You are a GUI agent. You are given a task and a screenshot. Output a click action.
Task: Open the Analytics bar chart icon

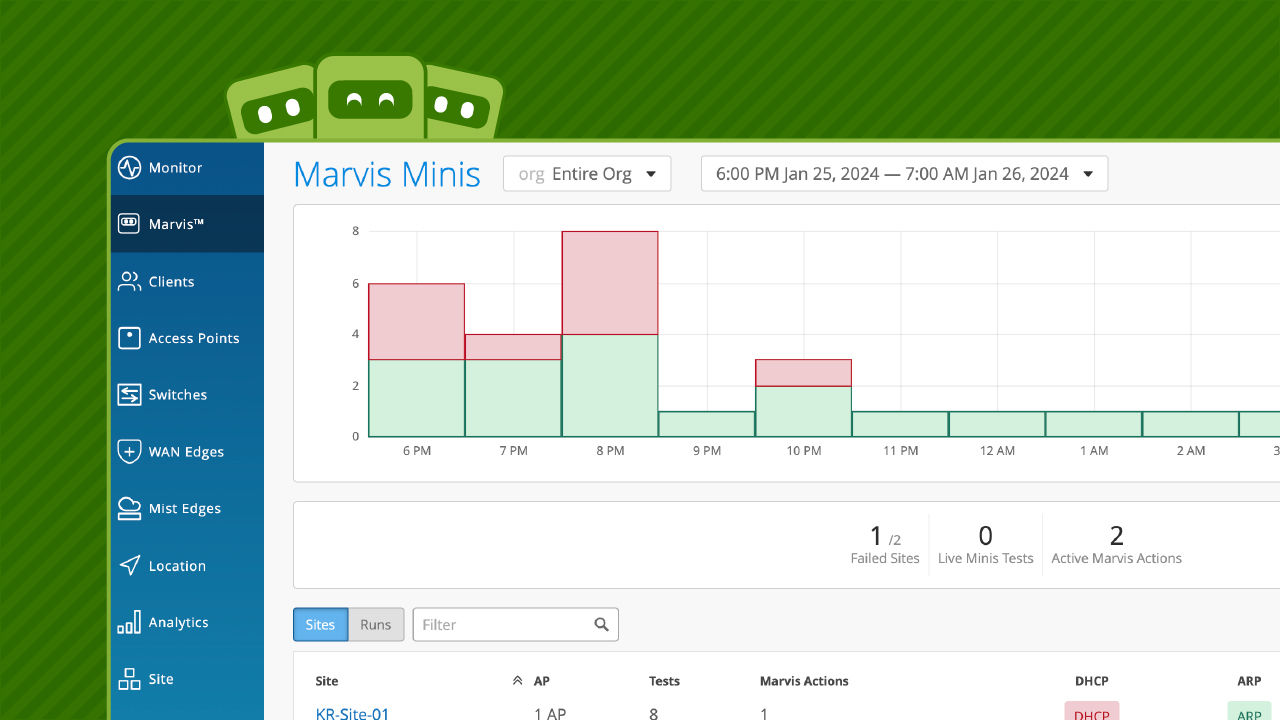[x=129, y=623]
